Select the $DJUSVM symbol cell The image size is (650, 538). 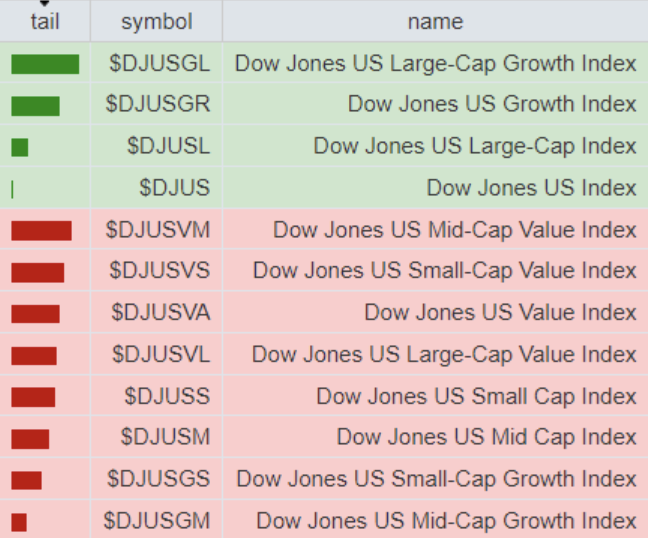[158, 231]
